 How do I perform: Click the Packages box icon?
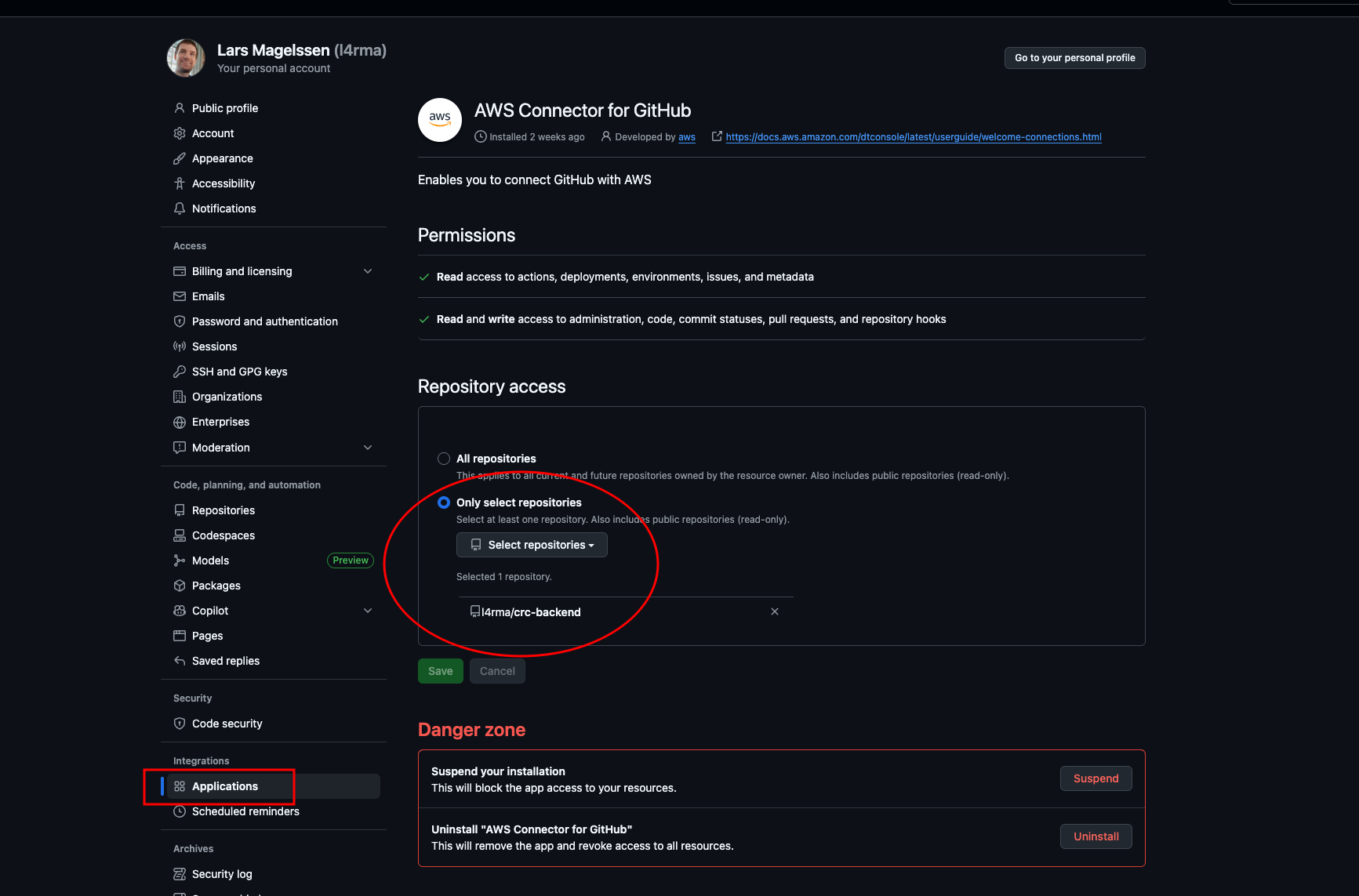click(x=180, y=586)
